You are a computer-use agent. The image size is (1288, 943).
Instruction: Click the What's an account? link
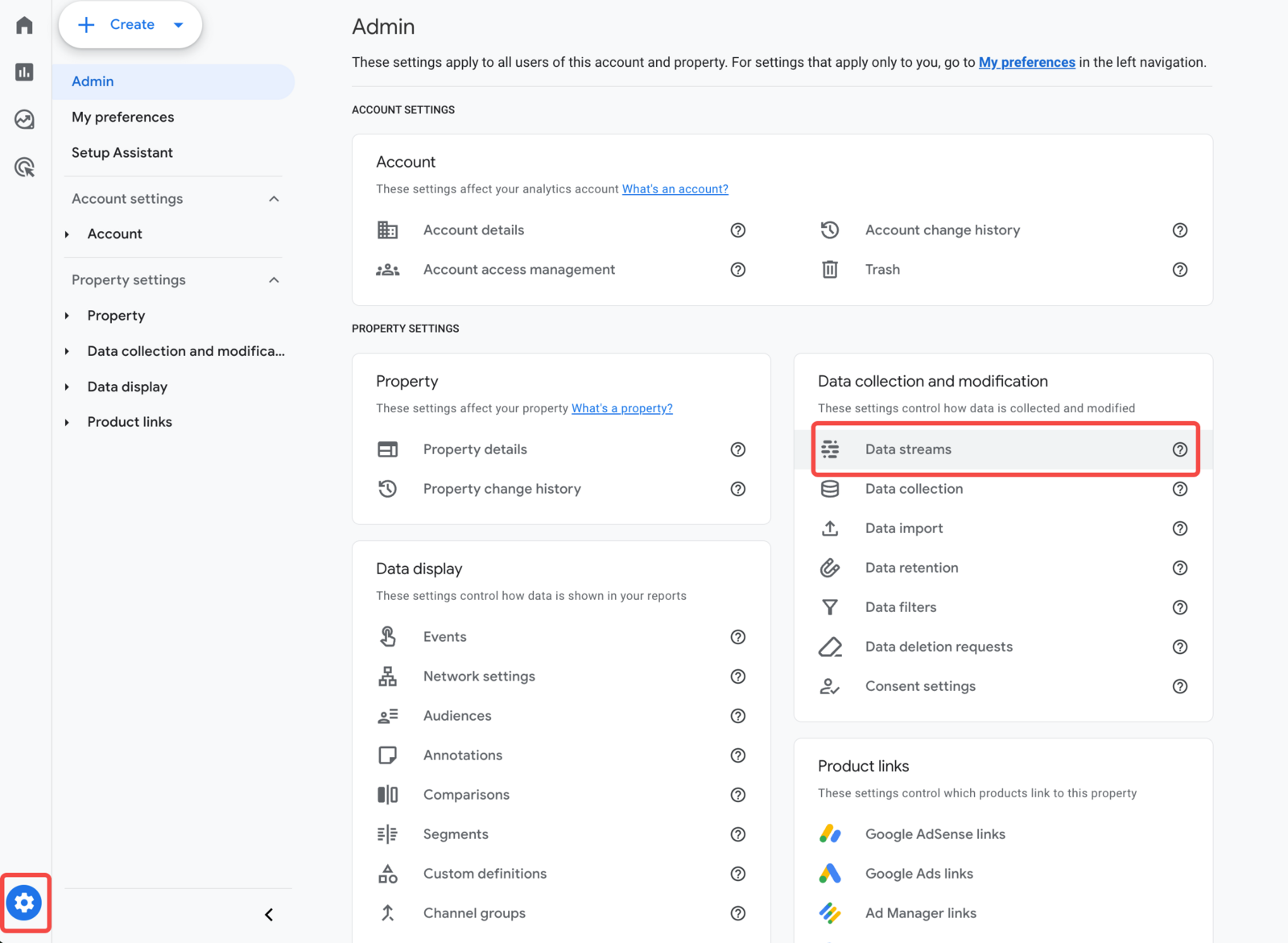[x=675, y=188]
